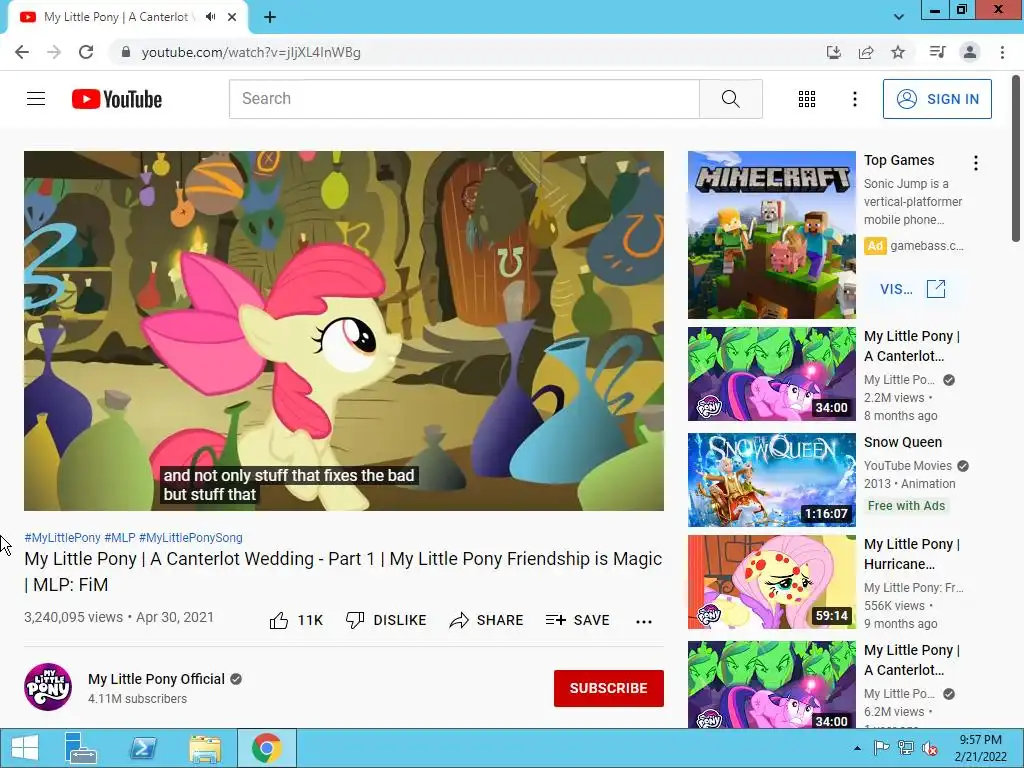Open the Snow Queen title

(903, 442)
